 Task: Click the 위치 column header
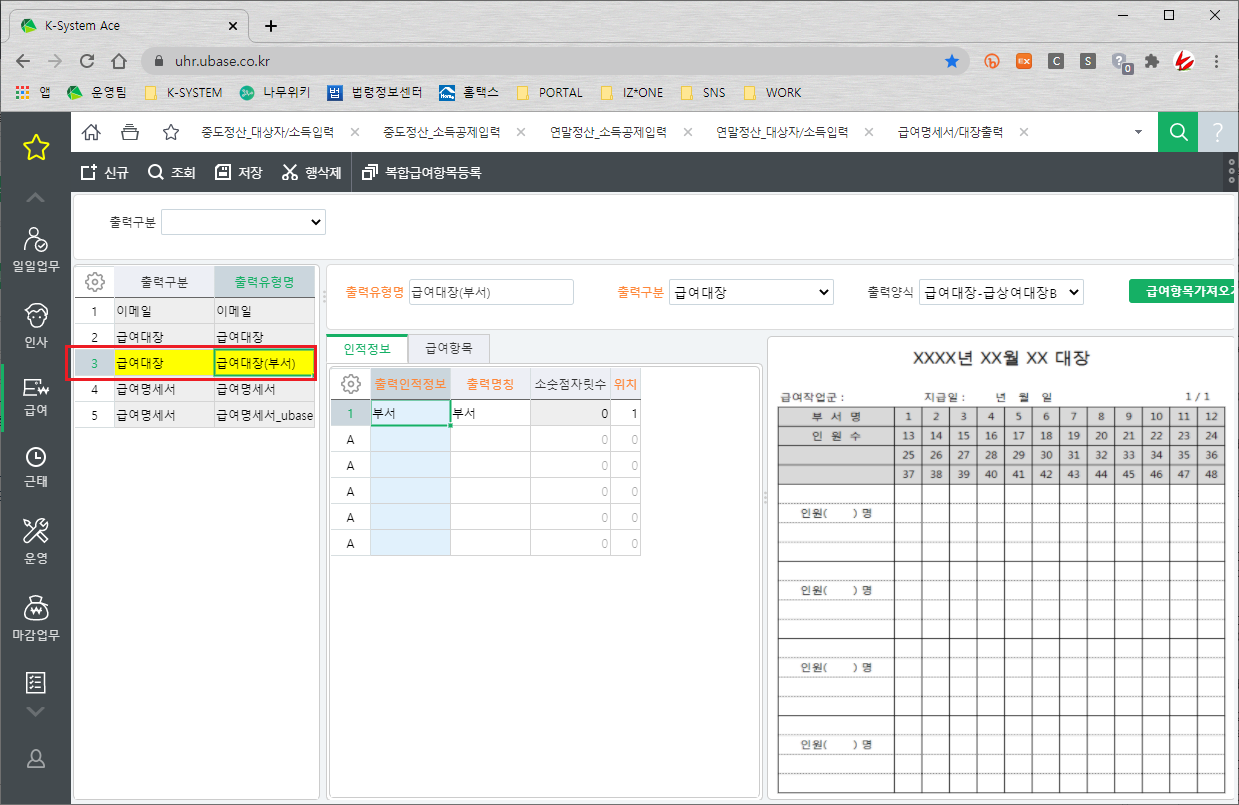(x=625, y=383)
